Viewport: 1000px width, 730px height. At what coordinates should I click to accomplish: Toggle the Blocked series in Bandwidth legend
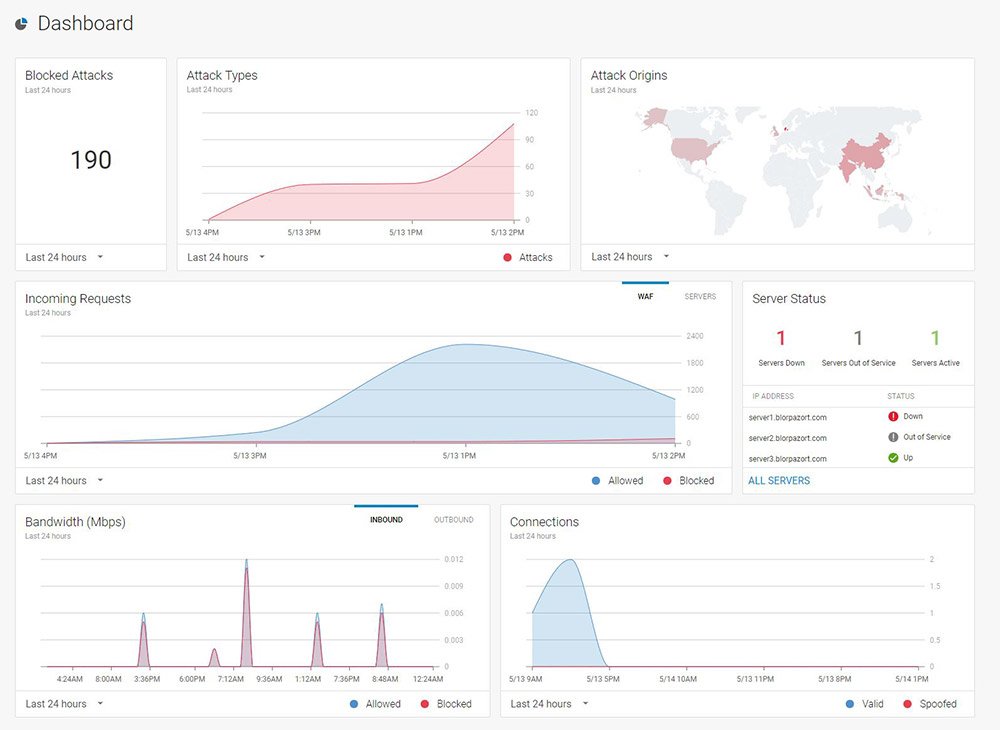tap(446, 704)
